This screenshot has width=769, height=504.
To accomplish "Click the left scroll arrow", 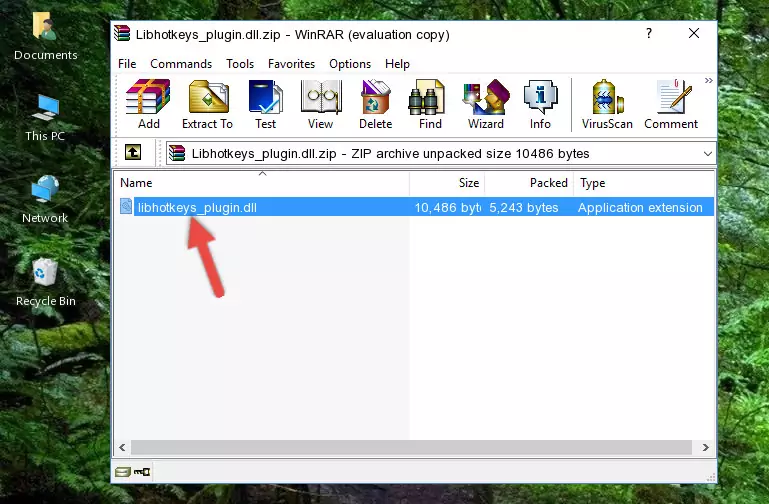I will pyautogui.click(x=122, y=447).
